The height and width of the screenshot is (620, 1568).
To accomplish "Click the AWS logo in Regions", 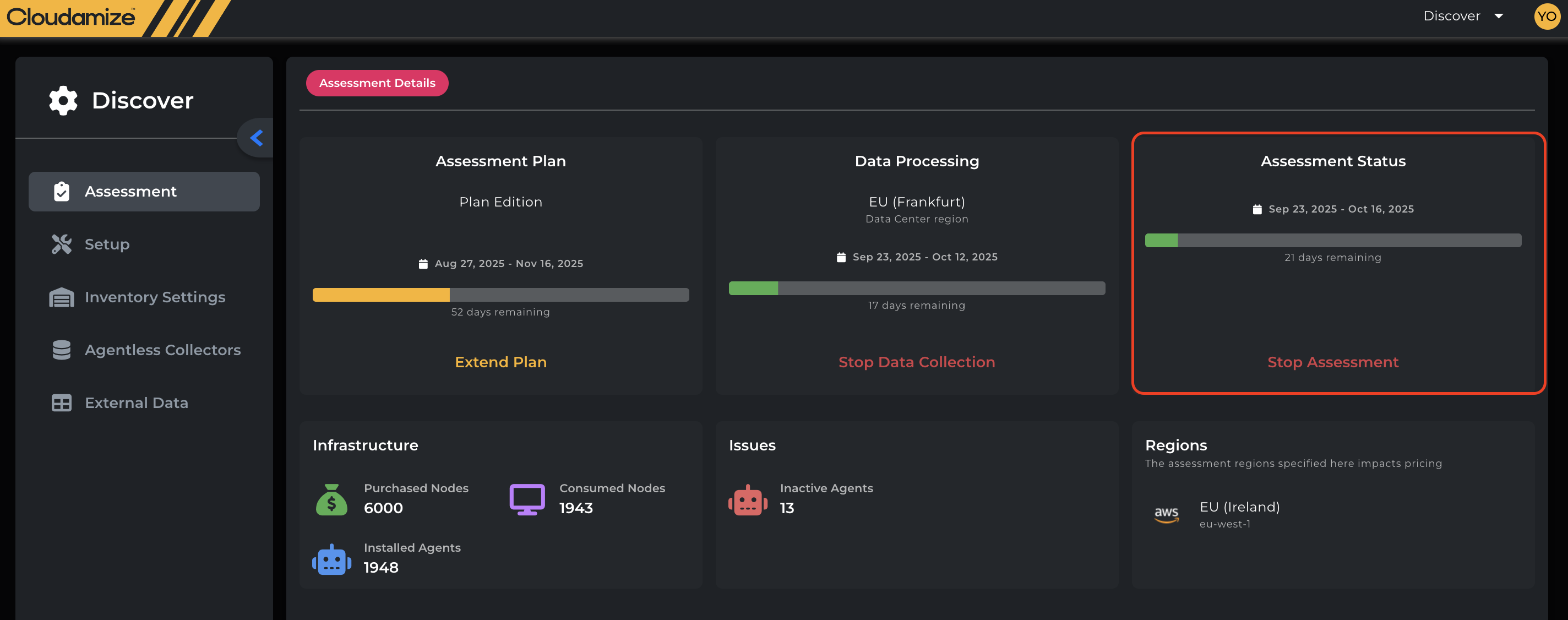I will 1166,515.
